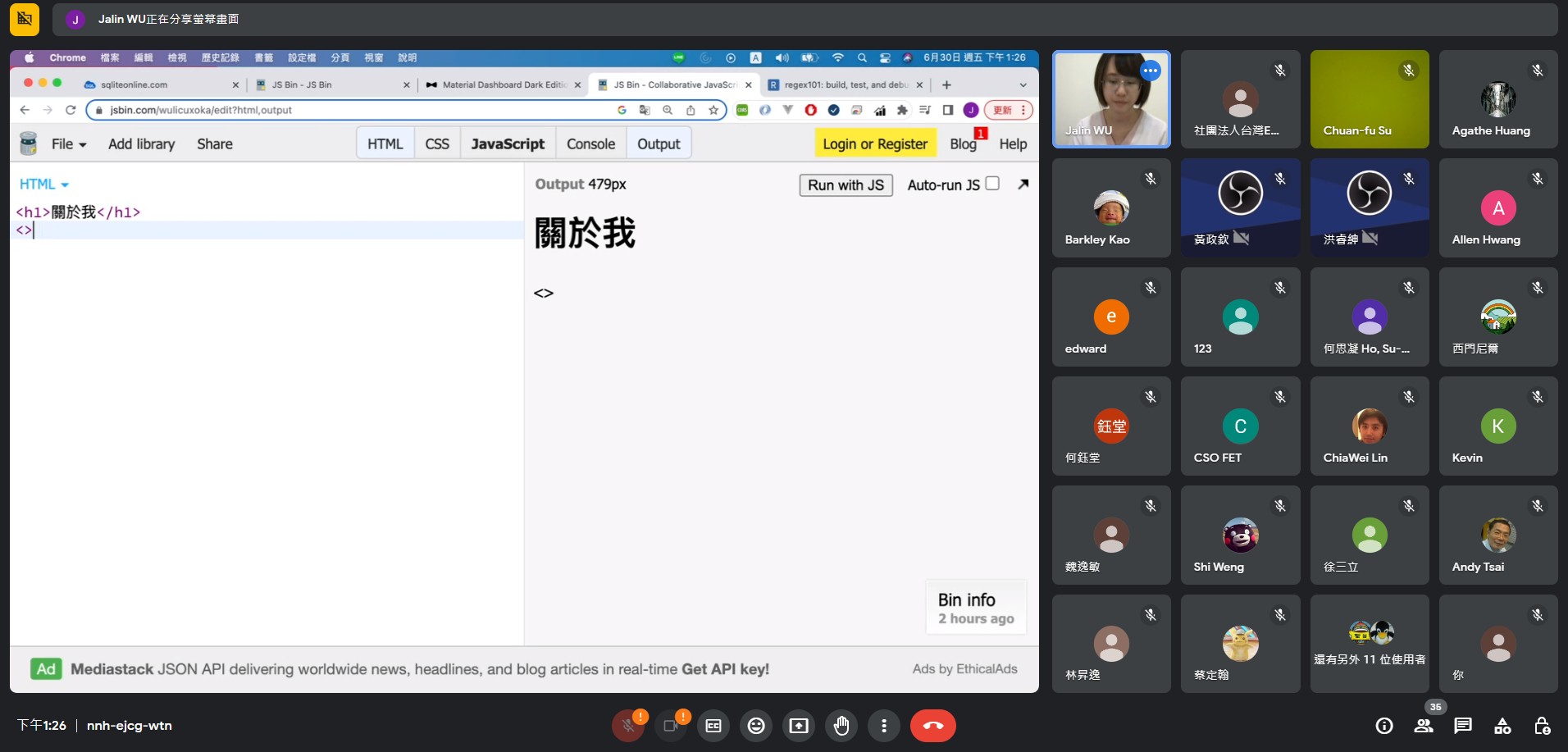Image resolution: width=1568 pixels, height=752 pixels.
Task: Open the Apple menu in shared screen
Action: point(30,57)
